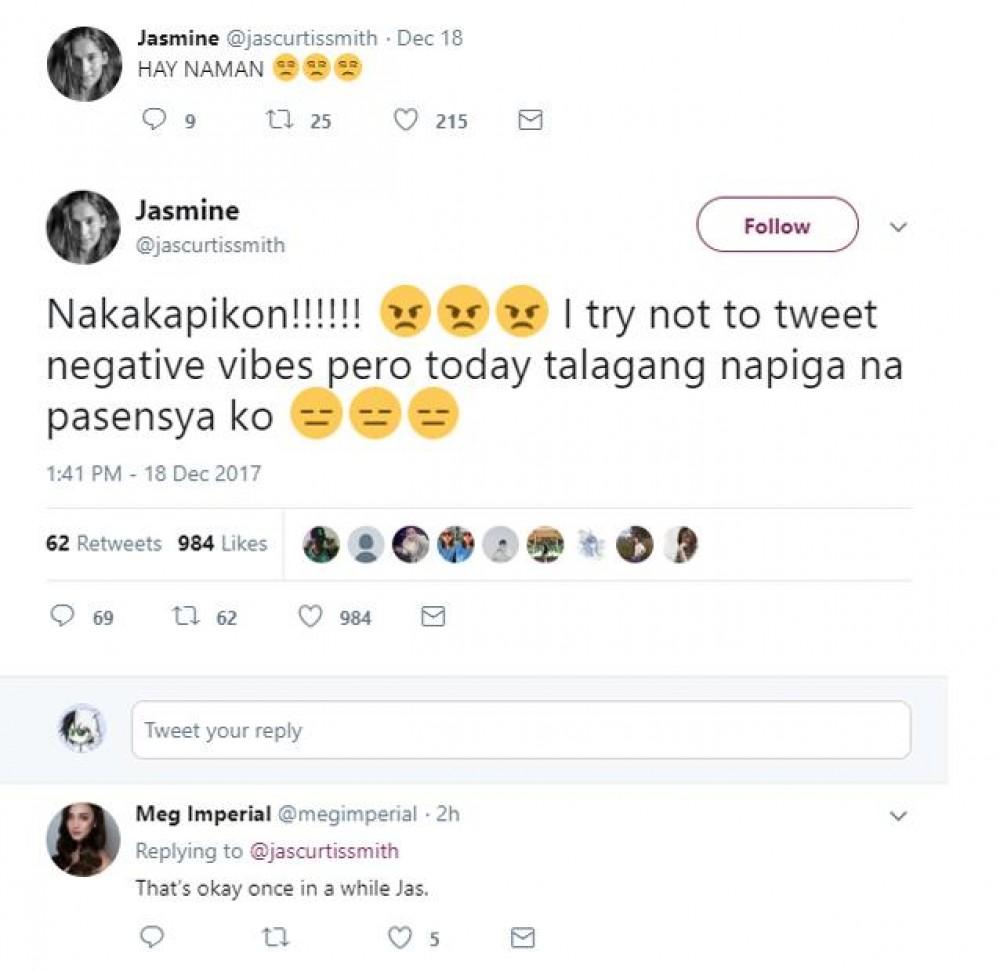1000x971 pixels.
Task: View the 984 Likes list
Action: 222,543
